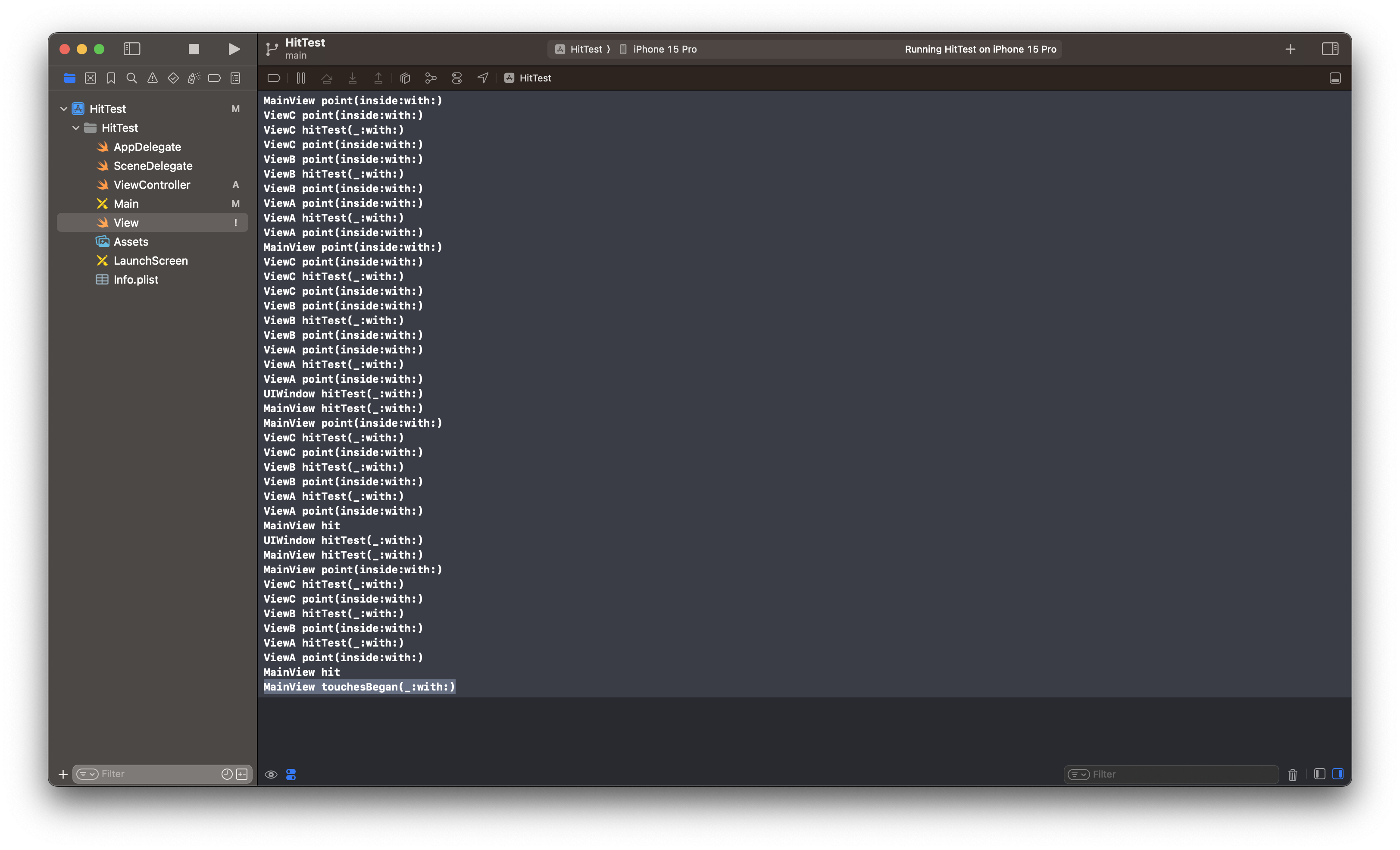Open the Issue navigator warning icon
This screenshot has width=1400, height=850.
point(152,78)
